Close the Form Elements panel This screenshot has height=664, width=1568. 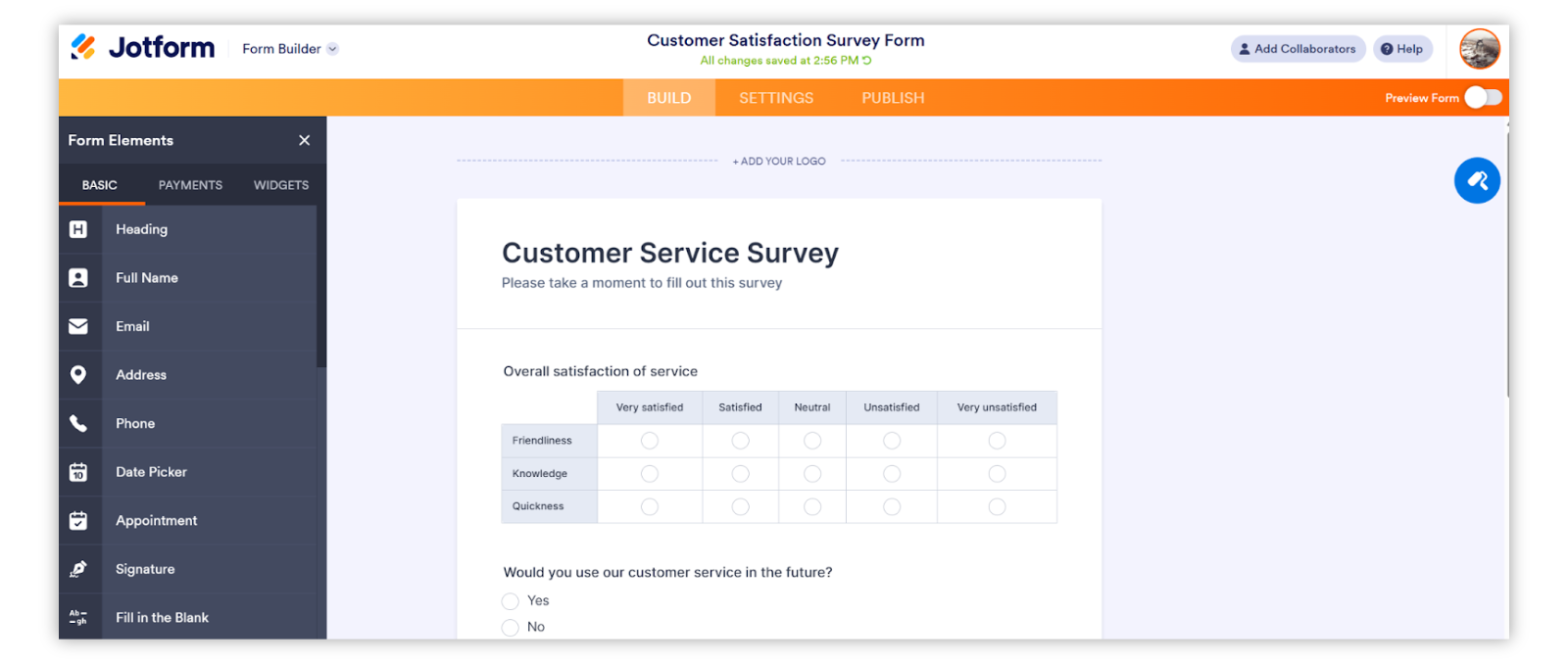pos(305,140)
